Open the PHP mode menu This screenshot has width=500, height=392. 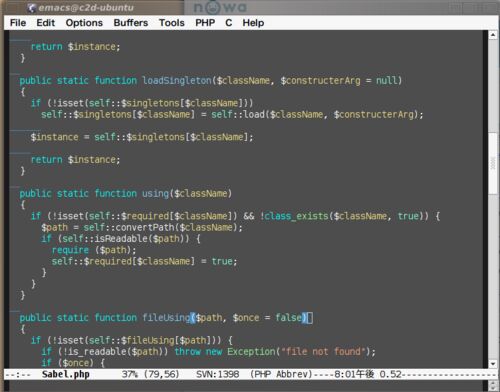point(205,23)
